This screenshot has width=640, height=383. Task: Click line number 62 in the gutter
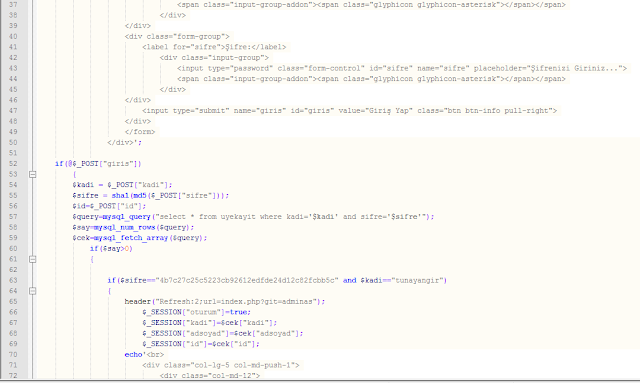pos(13,270)
